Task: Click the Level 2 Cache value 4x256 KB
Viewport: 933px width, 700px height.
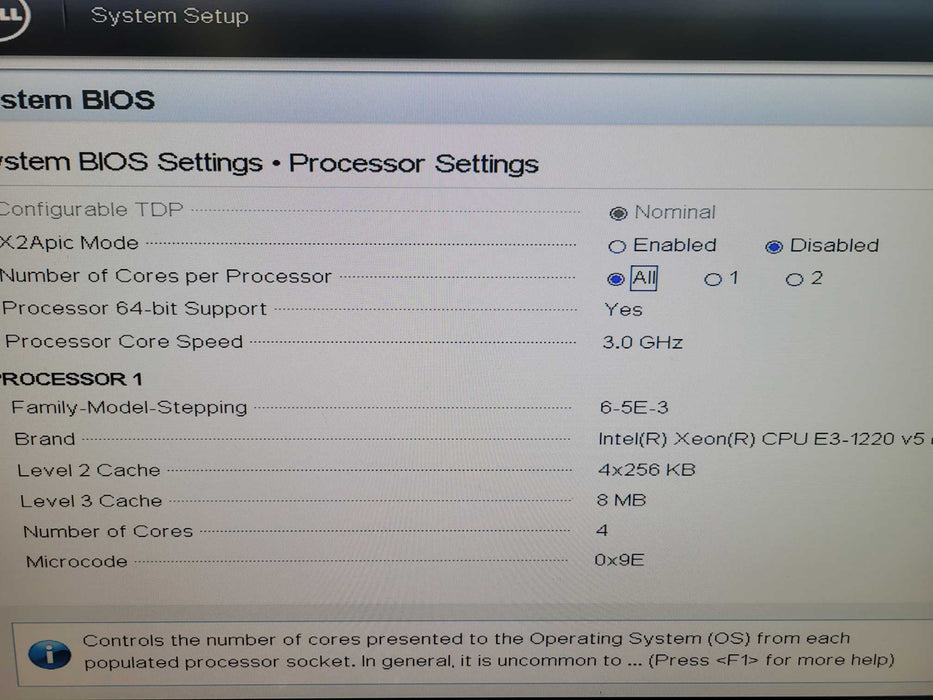Action: pos(646,469)
